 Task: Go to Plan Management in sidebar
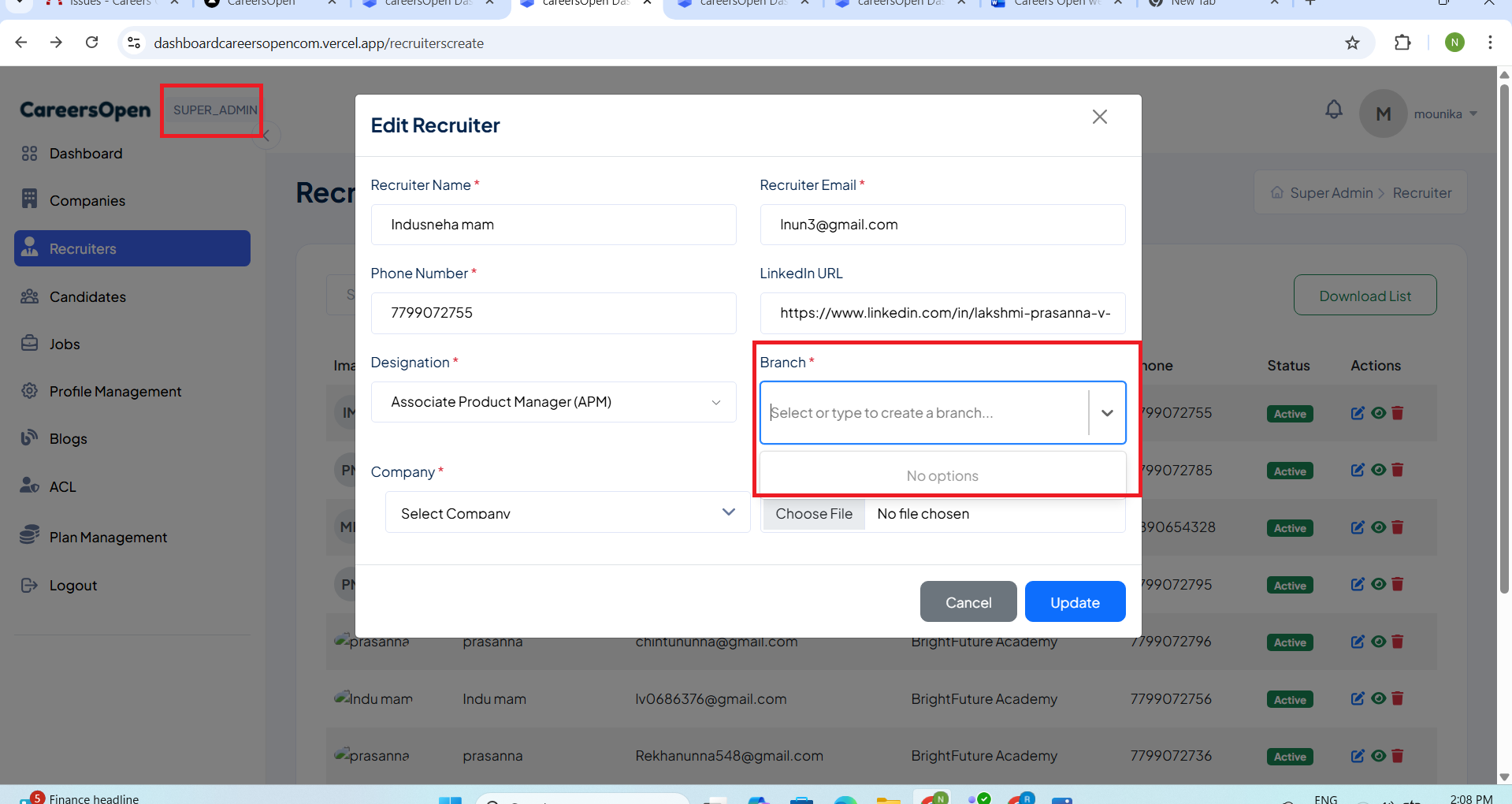point(108,538)
